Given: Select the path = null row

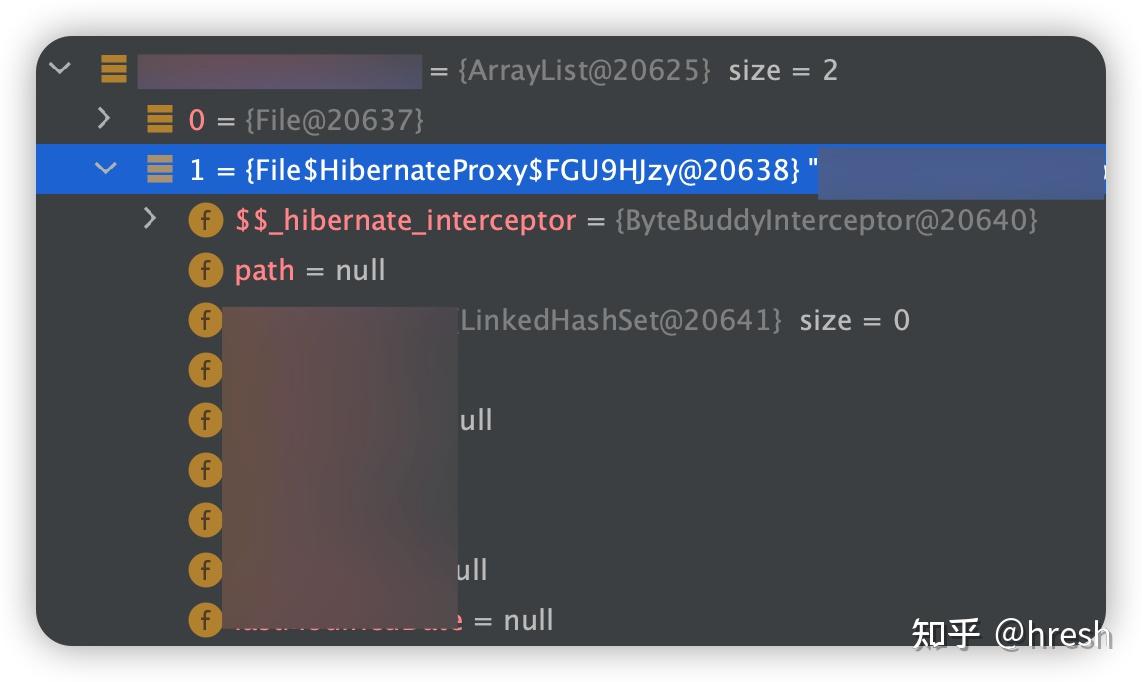Looking at the screenshot, I should [x=571, y=270].
